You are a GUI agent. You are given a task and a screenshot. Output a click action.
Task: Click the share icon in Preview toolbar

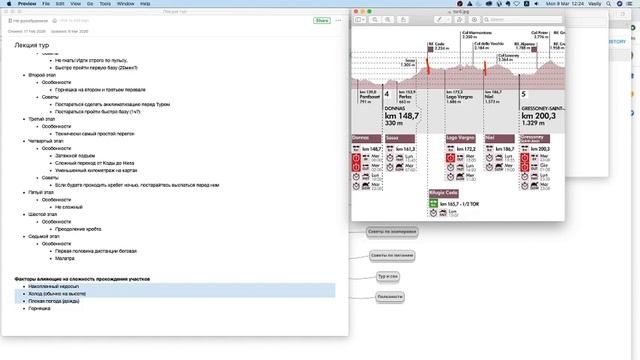point(403,20)
